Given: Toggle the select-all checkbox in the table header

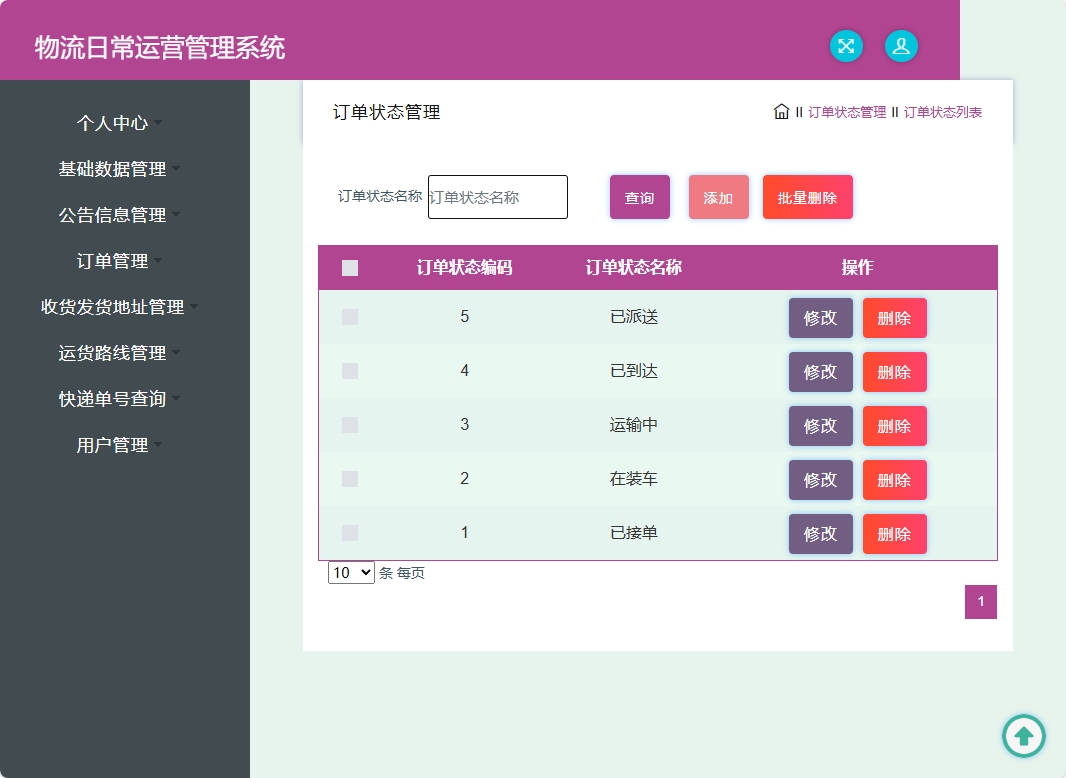Looking at the screenshot, I should click(349, 268).
